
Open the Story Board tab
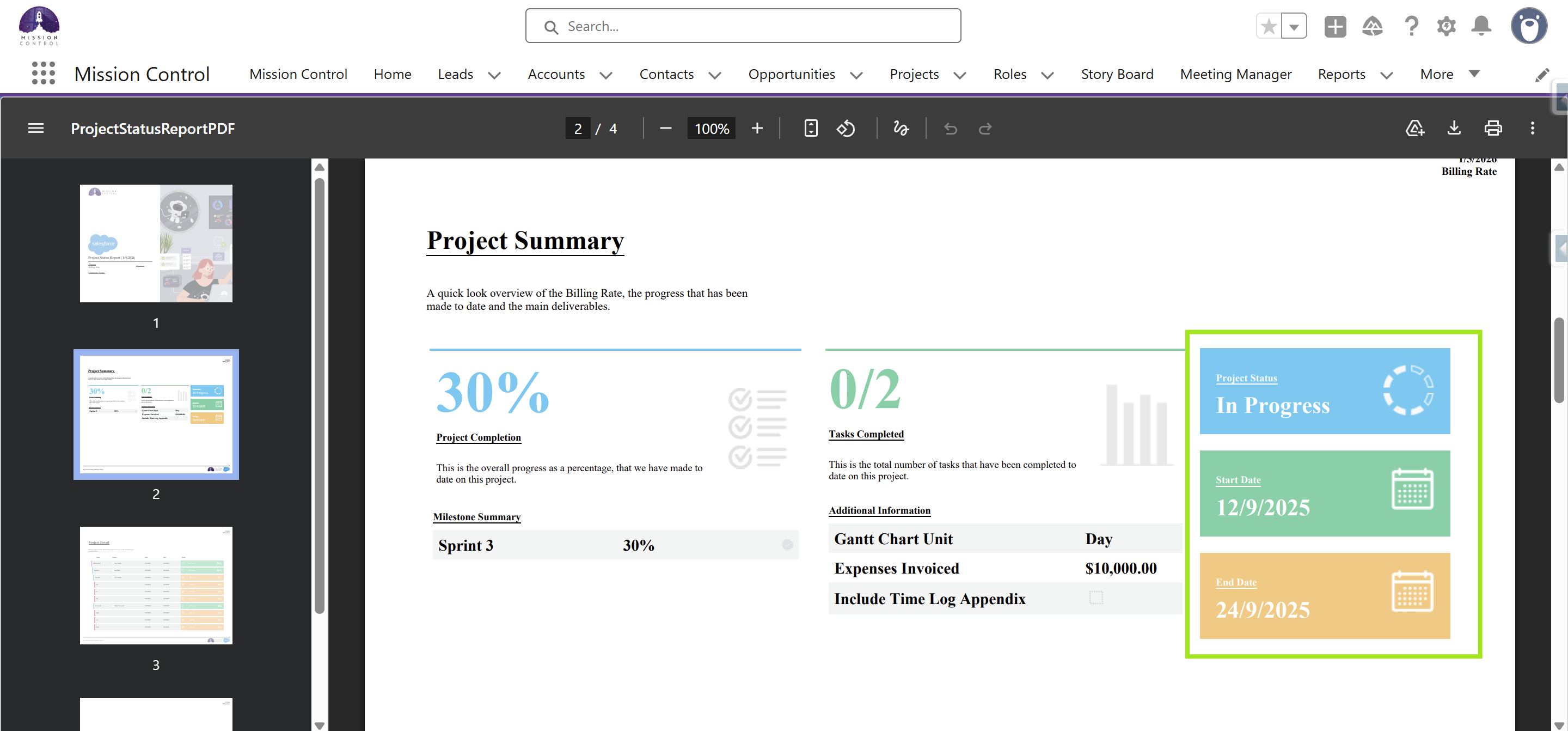[1117, 74]
